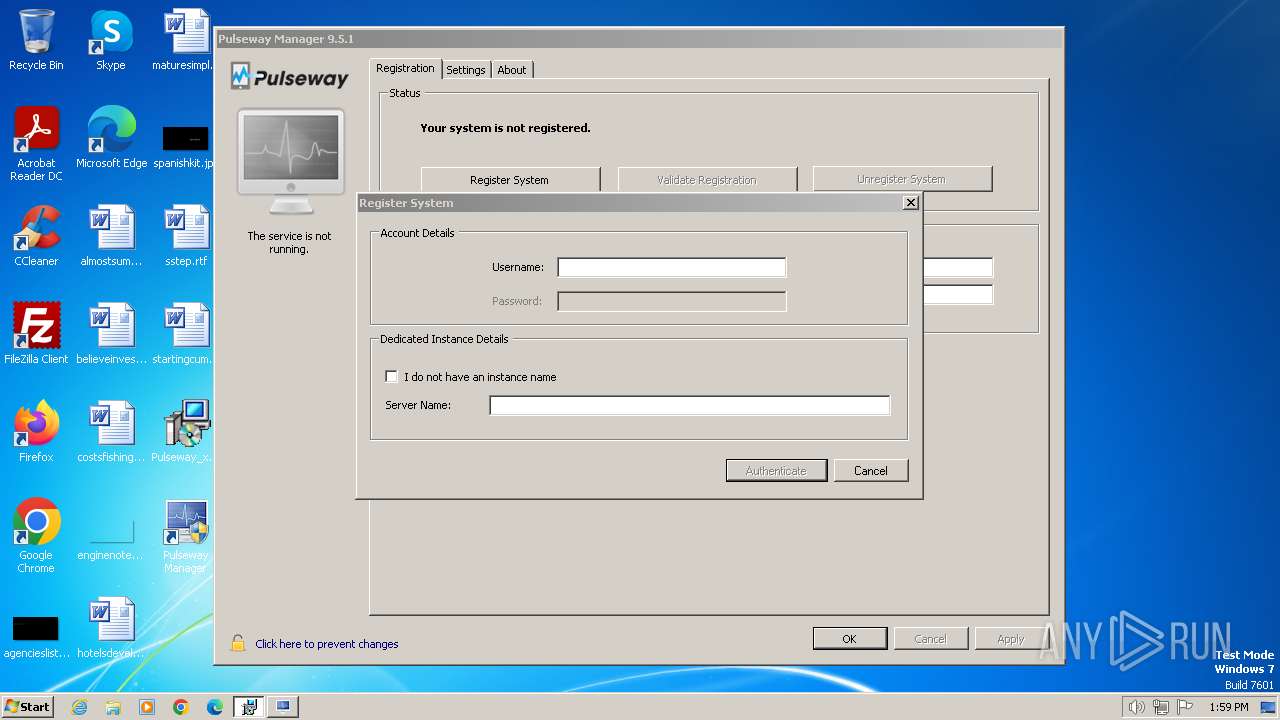This screenshot has width=1280, height=720.
Task: Check I do not have an instance name
Action: tap(391, 376)
